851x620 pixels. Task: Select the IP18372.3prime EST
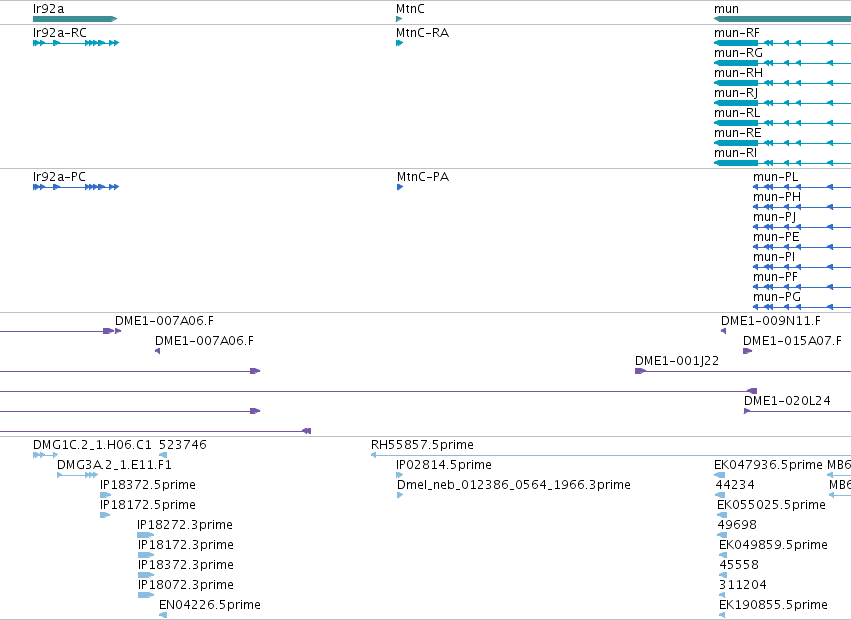point(146,575)
